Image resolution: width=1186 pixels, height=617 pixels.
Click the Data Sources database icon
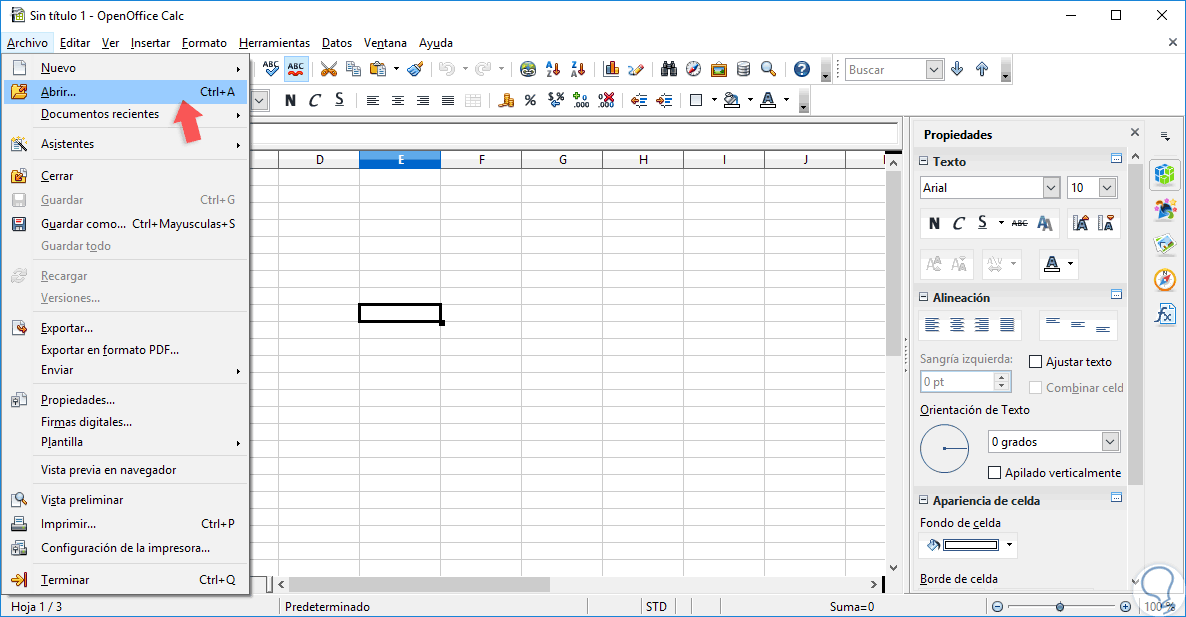[x=744, y=70]
